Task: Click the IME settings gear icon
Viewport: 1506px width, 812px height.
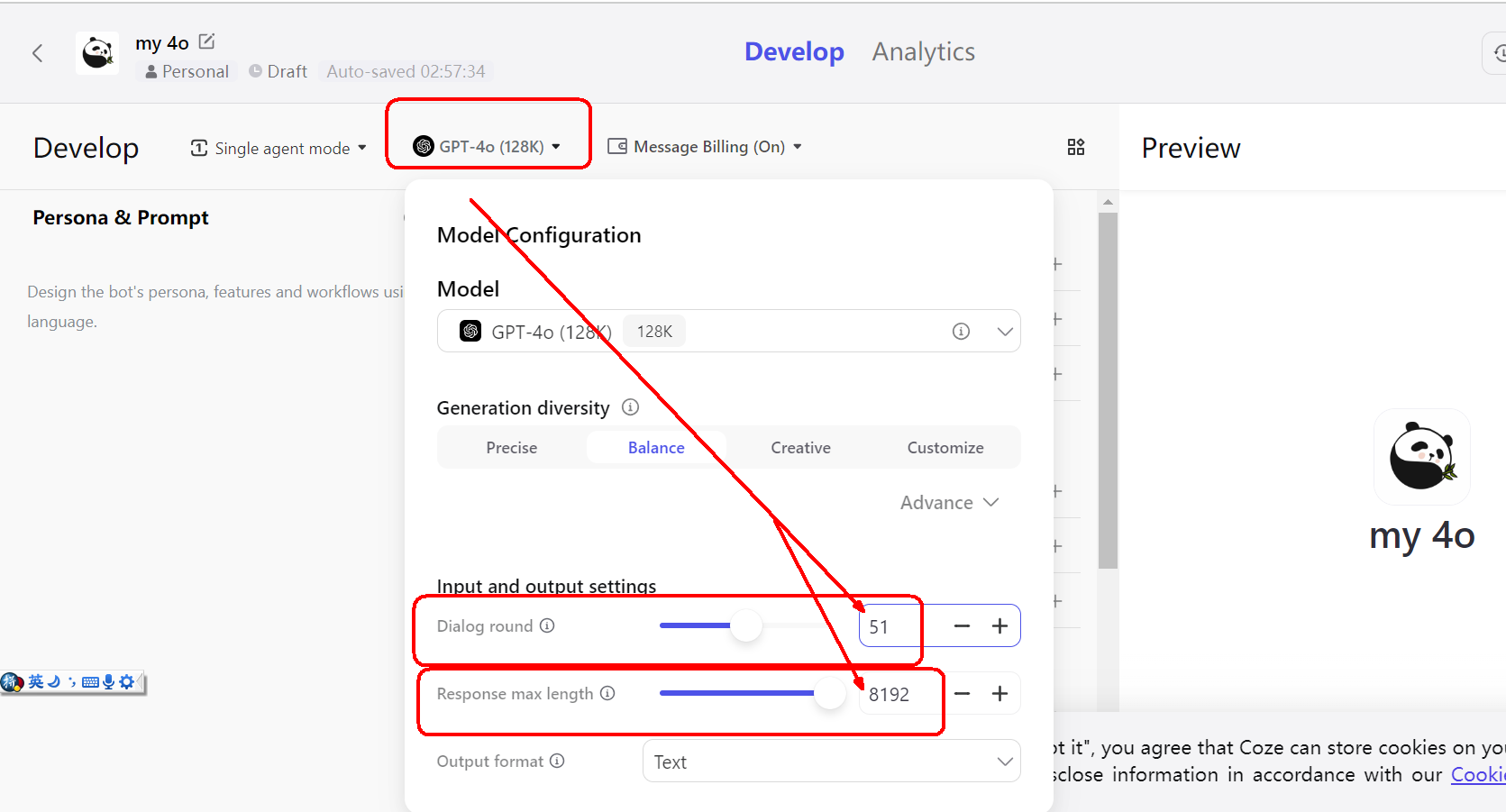Action: pyautogui.click(x=127, y=682)
